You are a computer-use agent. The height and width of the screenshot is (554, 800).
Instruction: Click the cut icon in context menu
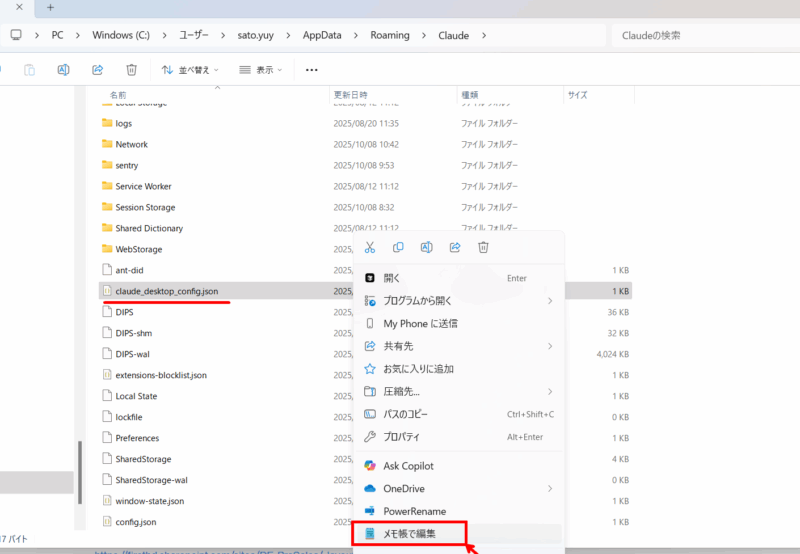point(370,247)
